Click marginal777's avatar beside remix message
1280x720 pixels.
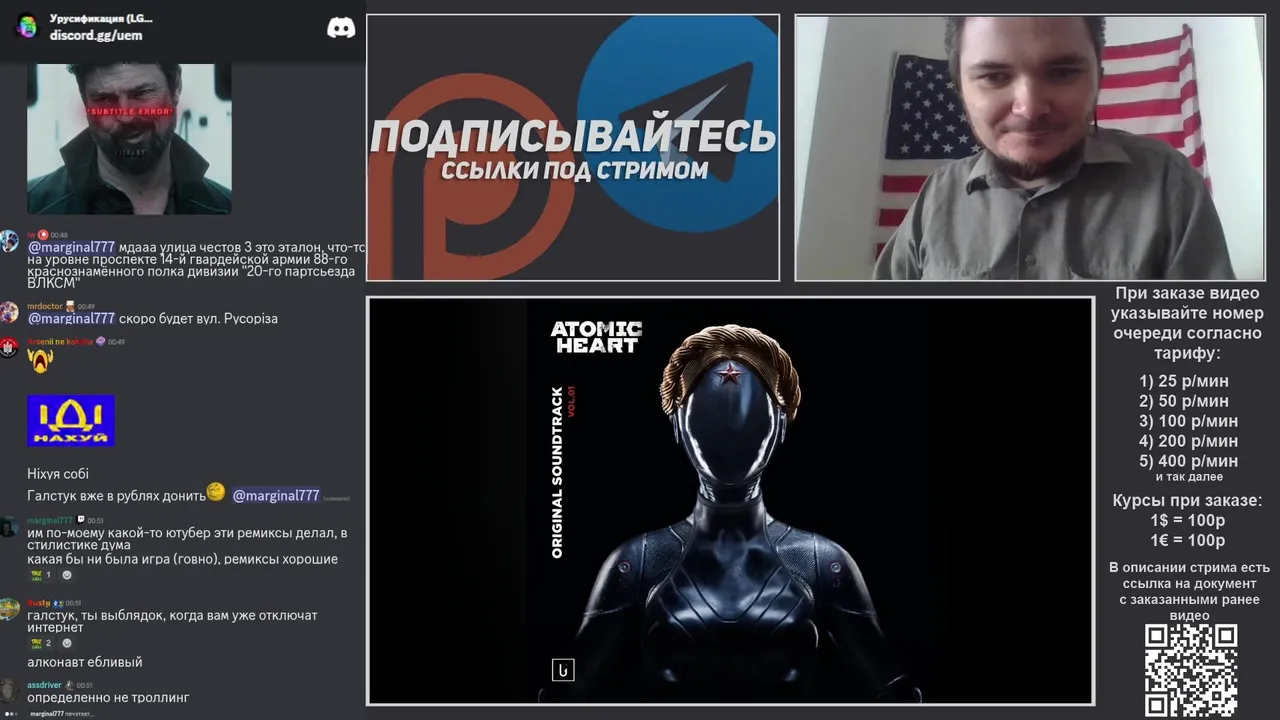9,527
